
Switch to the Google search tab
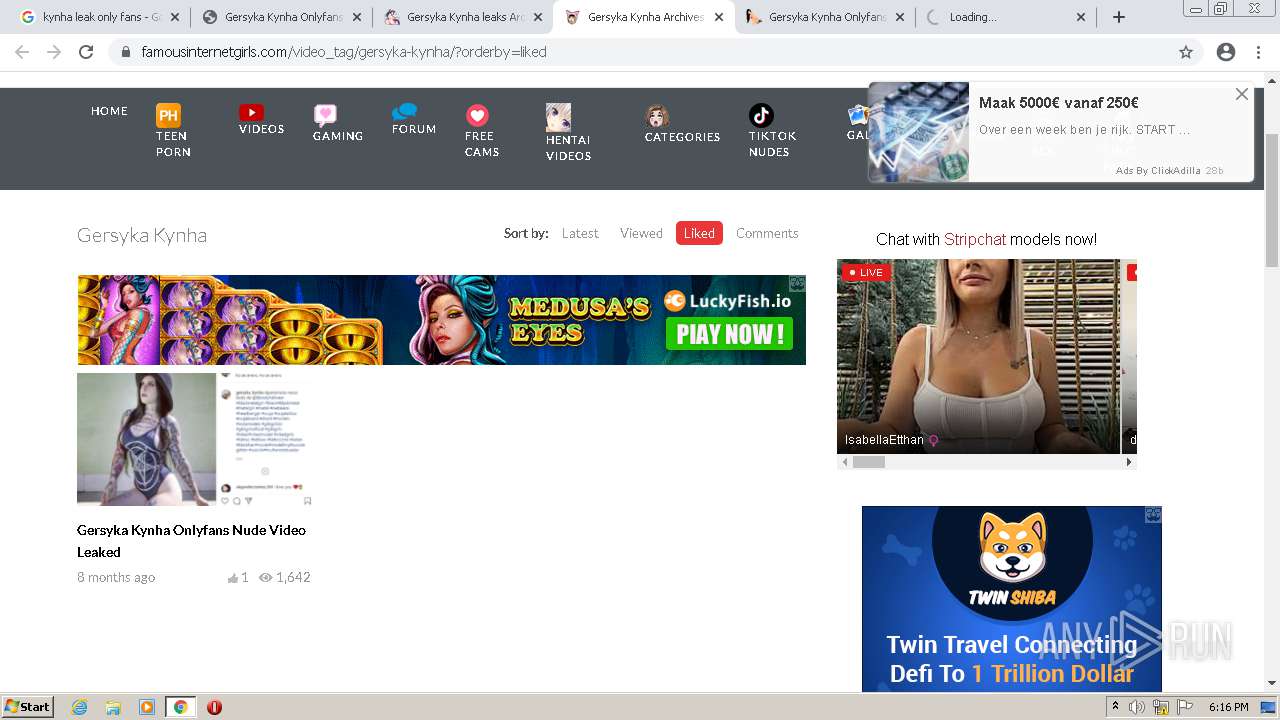(90, 17)
